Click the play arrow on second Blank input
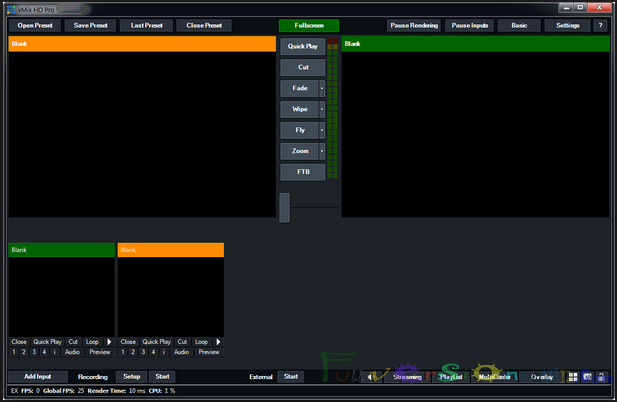 [x=218, y=342]
